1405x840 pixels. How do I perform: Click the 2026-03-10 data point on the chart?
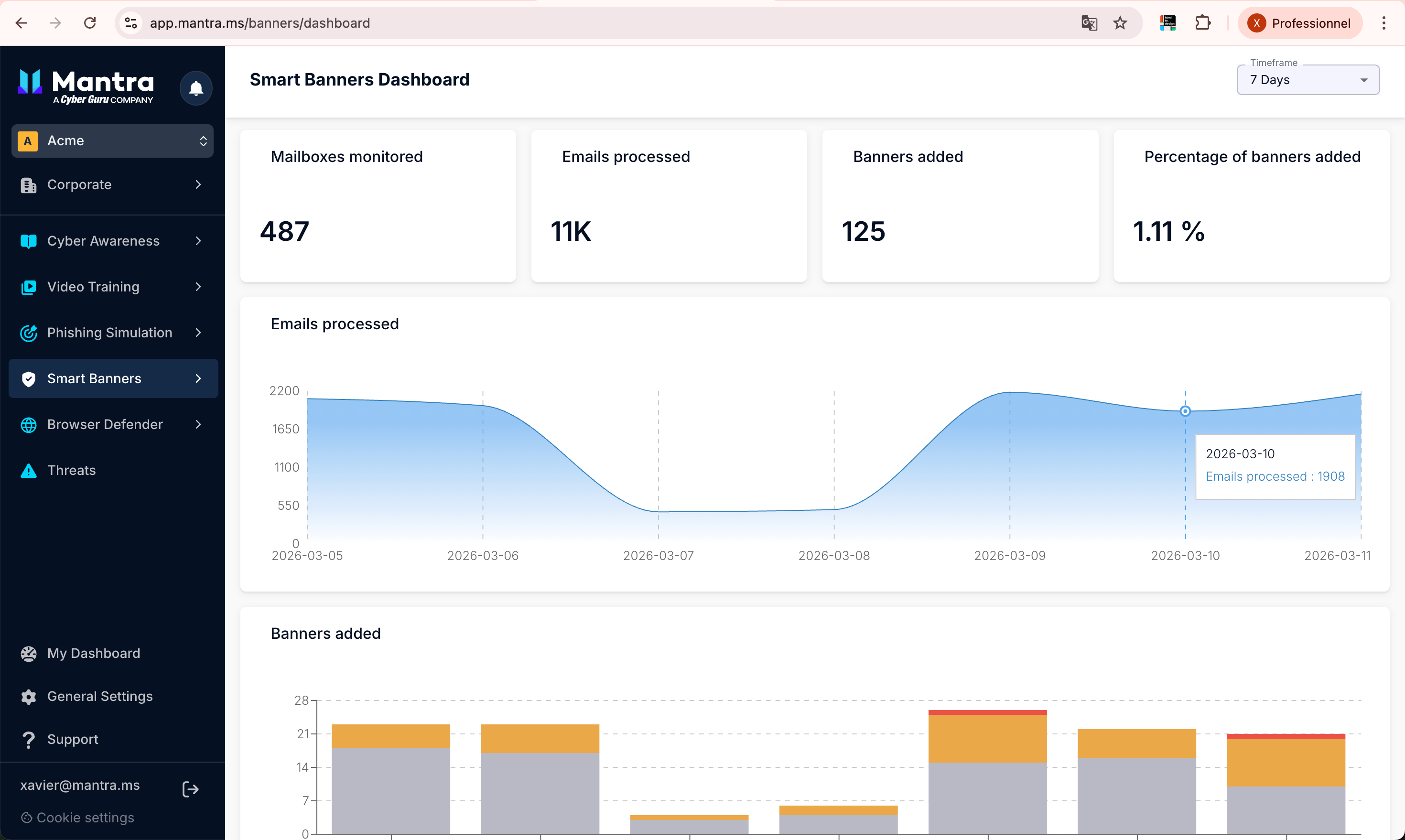pos(1185,411)
